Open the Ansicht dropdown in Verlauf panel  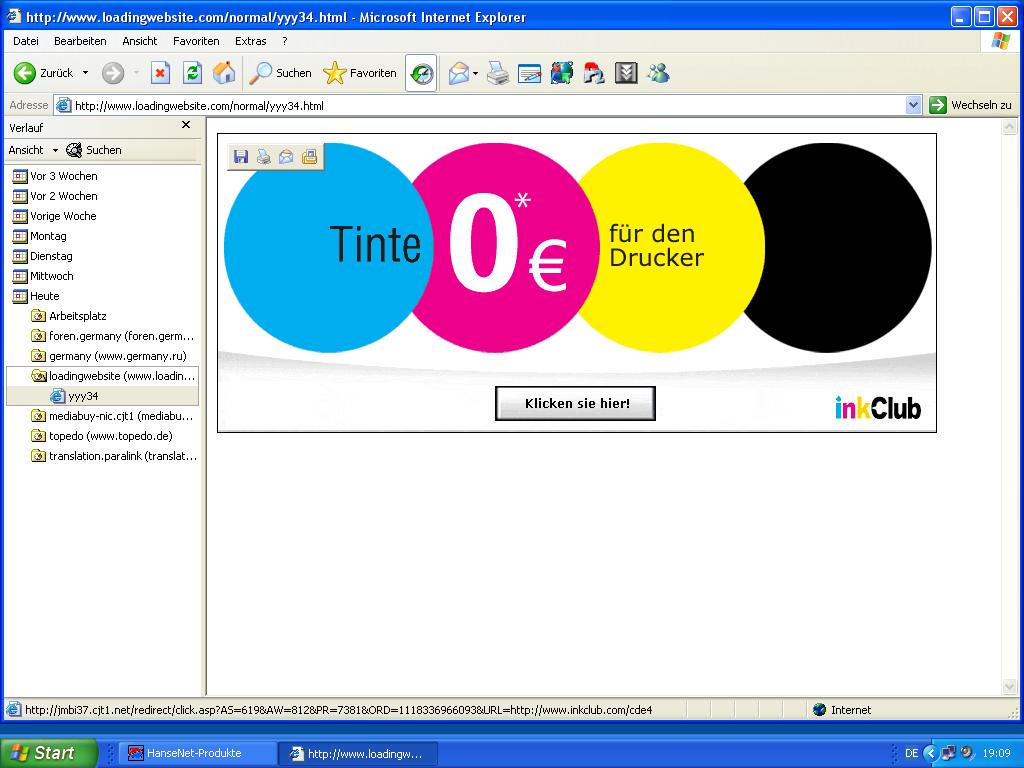click(33, 150)
